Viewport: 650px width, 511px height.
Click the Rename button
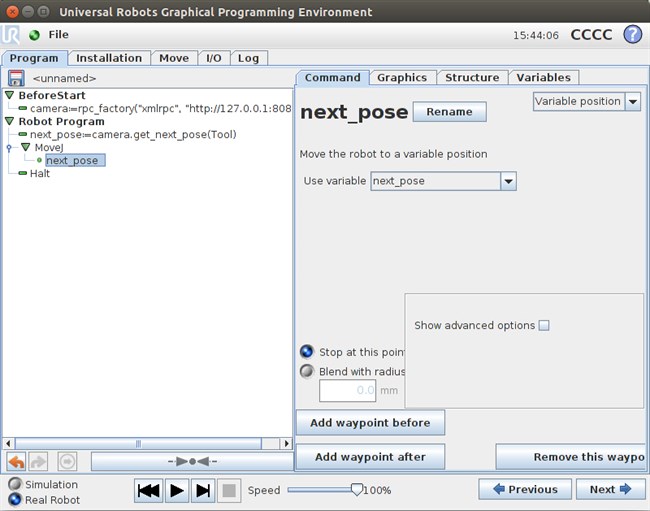click(449, 112)
